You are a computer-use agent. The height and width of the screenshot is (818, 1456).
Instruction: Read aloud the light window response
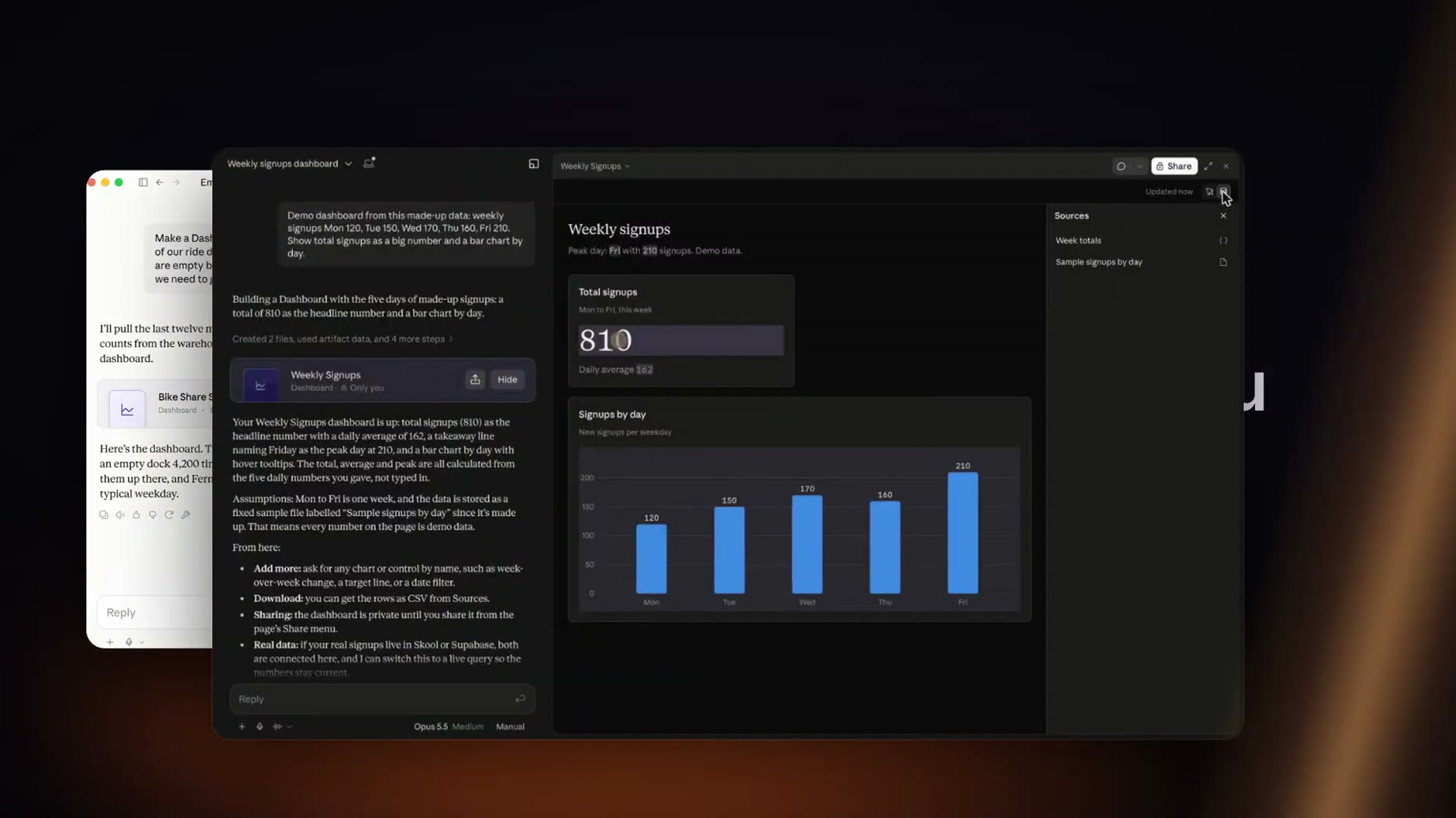(120, 515)
